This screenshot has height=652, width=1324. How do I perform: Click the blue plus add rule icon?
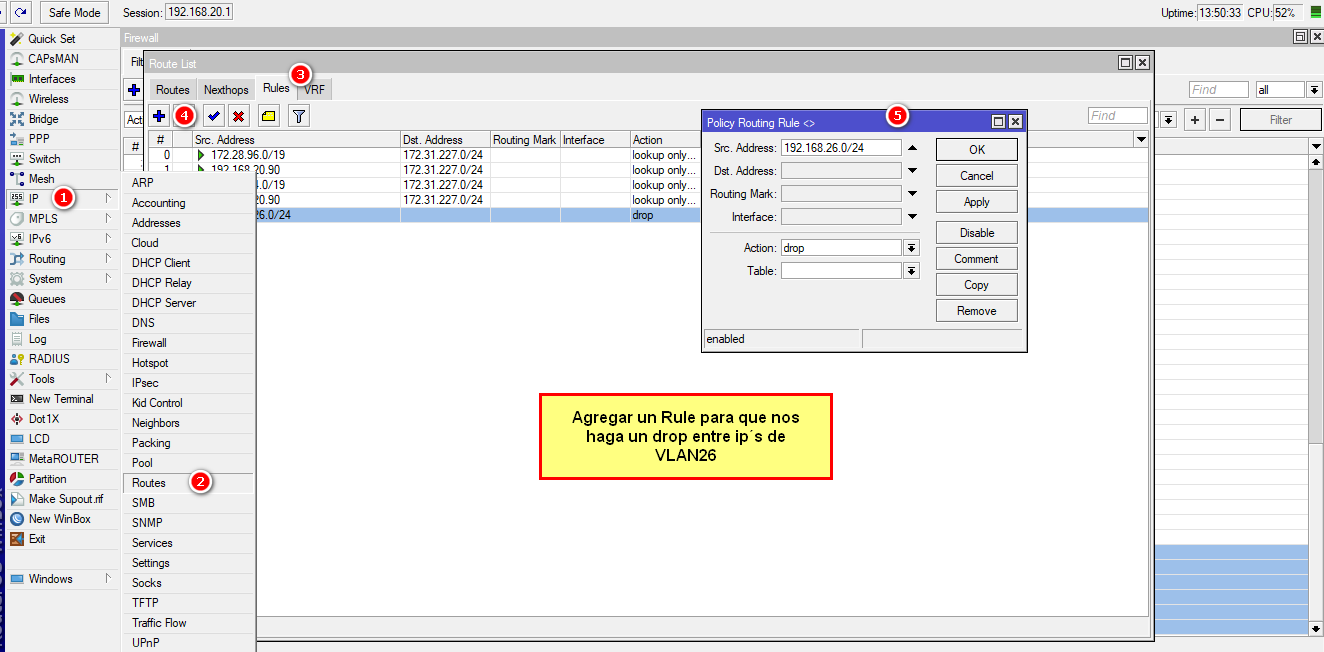[159, 116]
